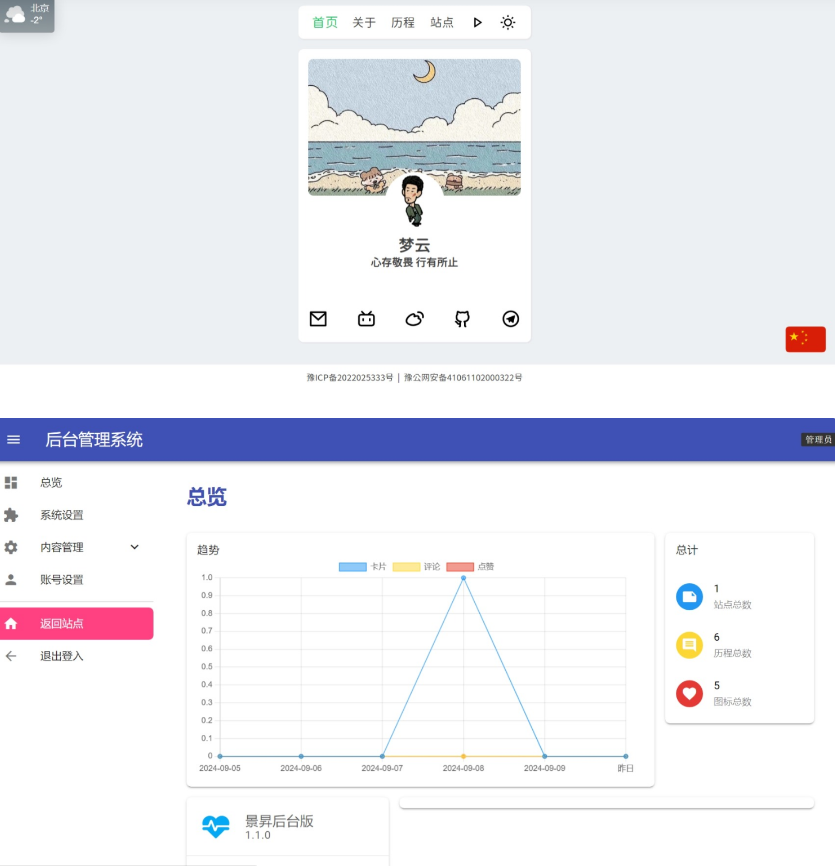
Task: Switch to the 历程 nav item
Action: pyautogui.click(x=403, y=22)
